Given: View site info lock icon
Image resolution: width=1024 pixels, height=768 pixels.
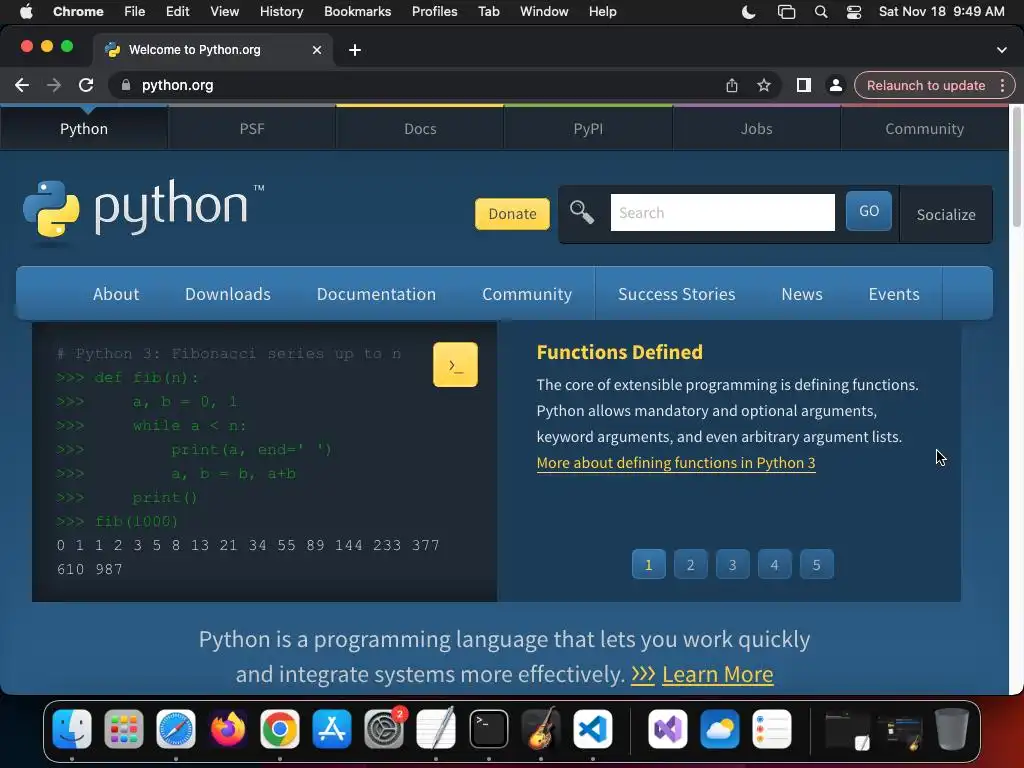Looking at the screenshot, I should (126, 86).
